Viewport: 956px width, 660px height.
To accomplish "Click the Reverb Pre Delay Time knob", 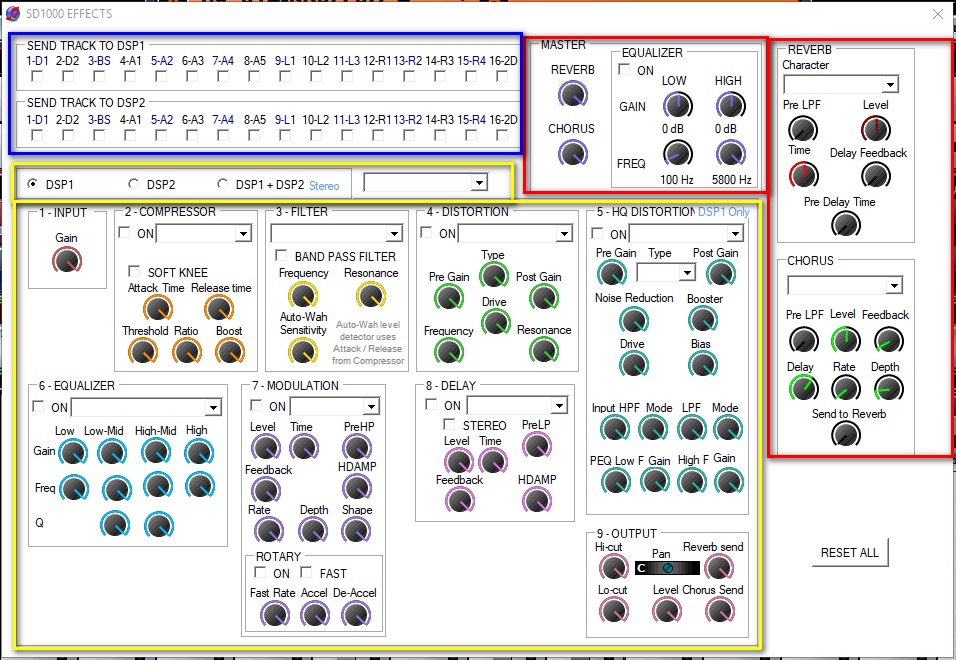I will pos(846,224).
